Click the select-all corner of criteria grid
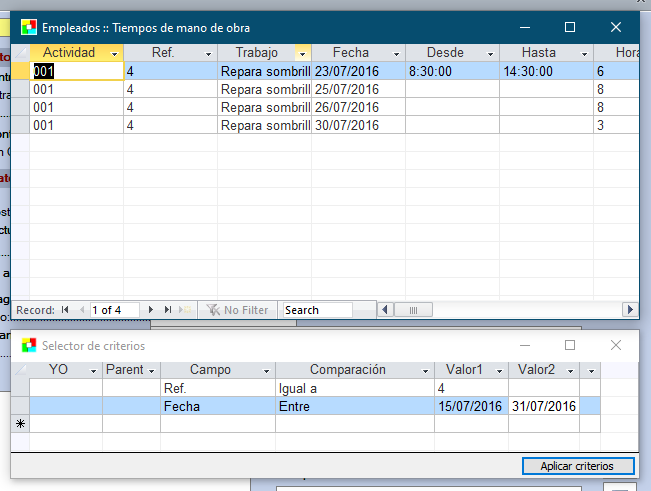This screenshot has width=651, height=491. [19, 370]
